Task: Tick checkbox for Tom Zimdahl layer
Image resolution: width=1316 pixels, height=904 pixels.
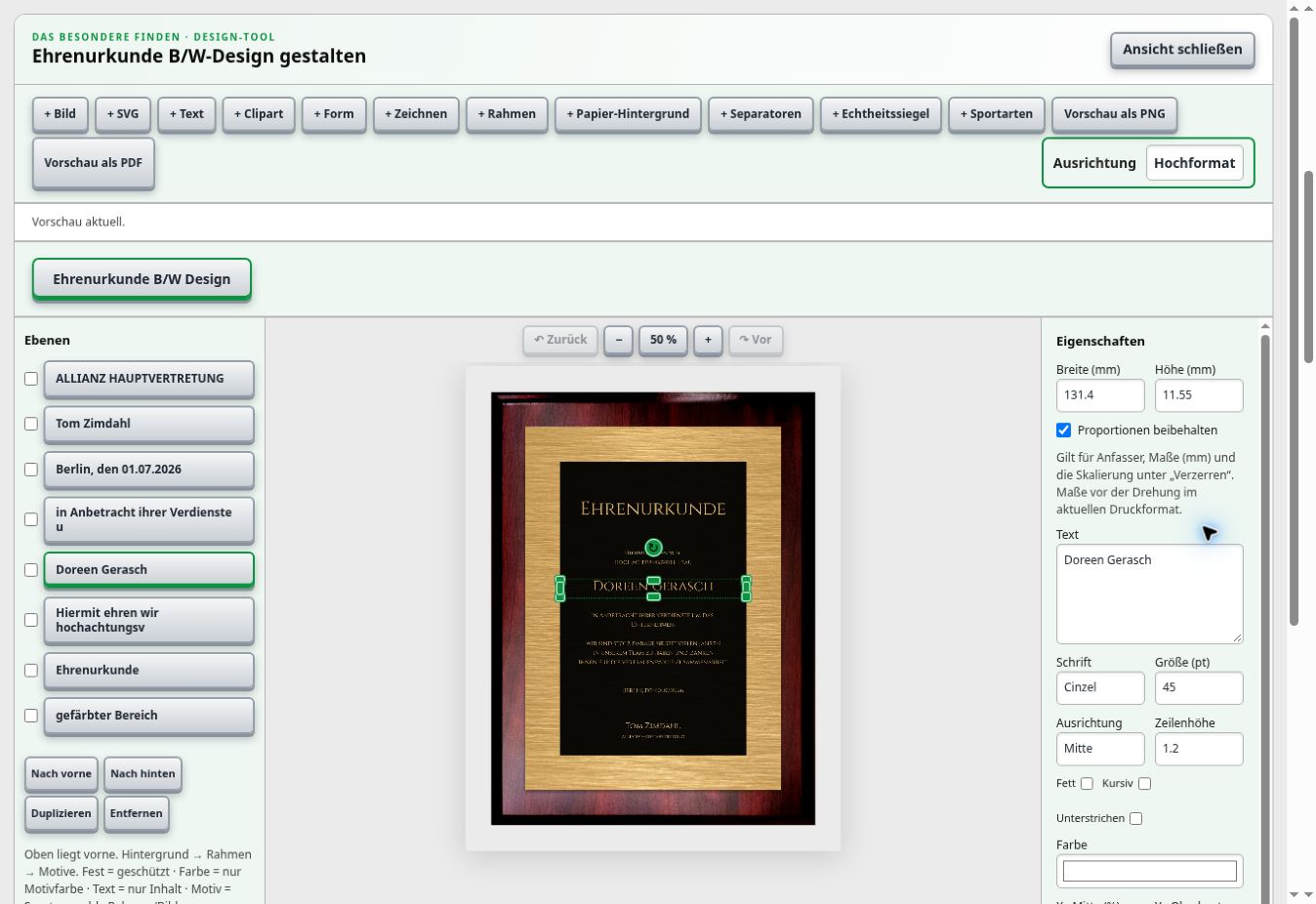Action: (x=31, y=424)
